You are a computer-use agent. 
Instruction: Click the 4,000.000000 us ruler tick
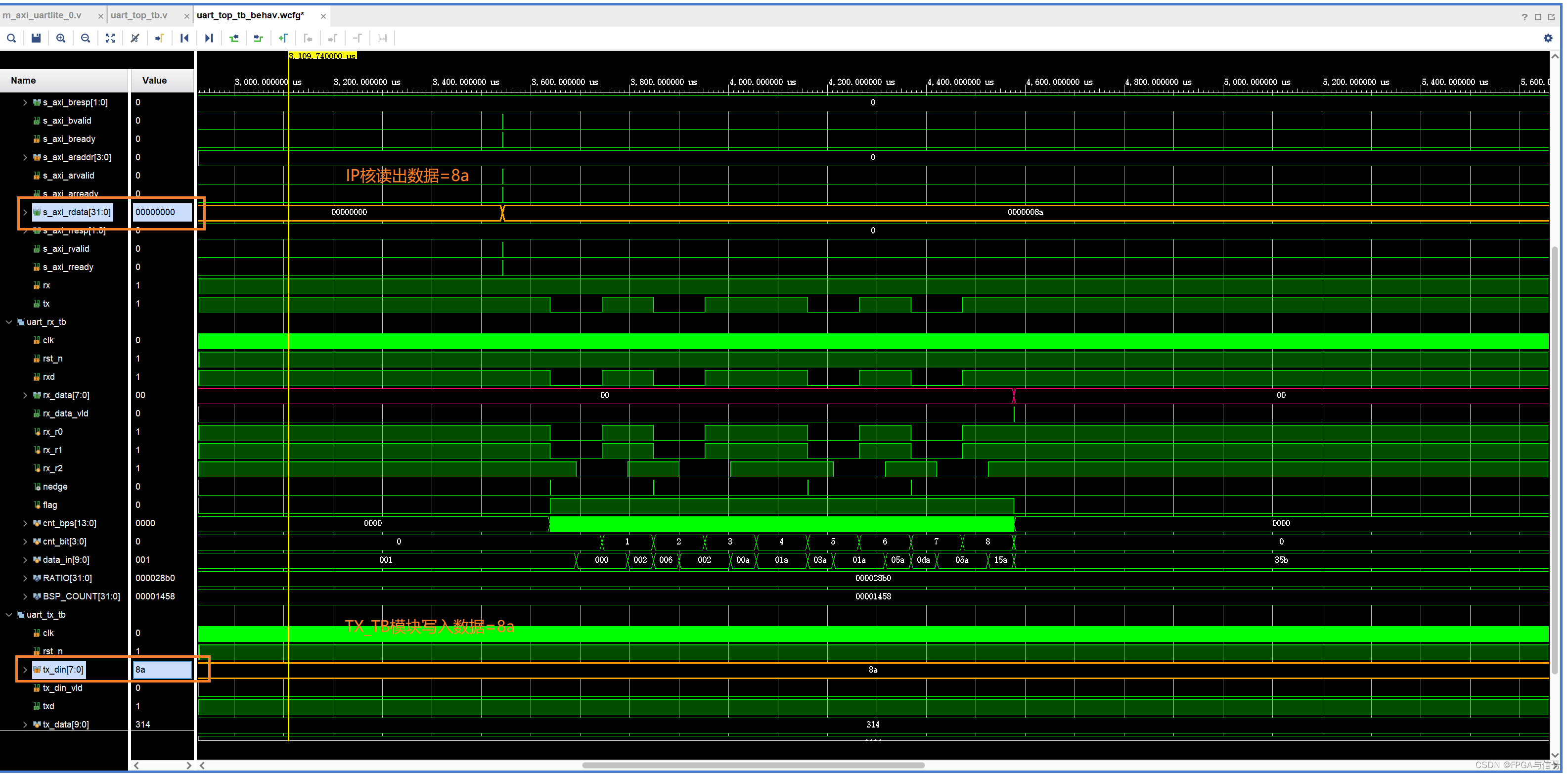(762, 82)
